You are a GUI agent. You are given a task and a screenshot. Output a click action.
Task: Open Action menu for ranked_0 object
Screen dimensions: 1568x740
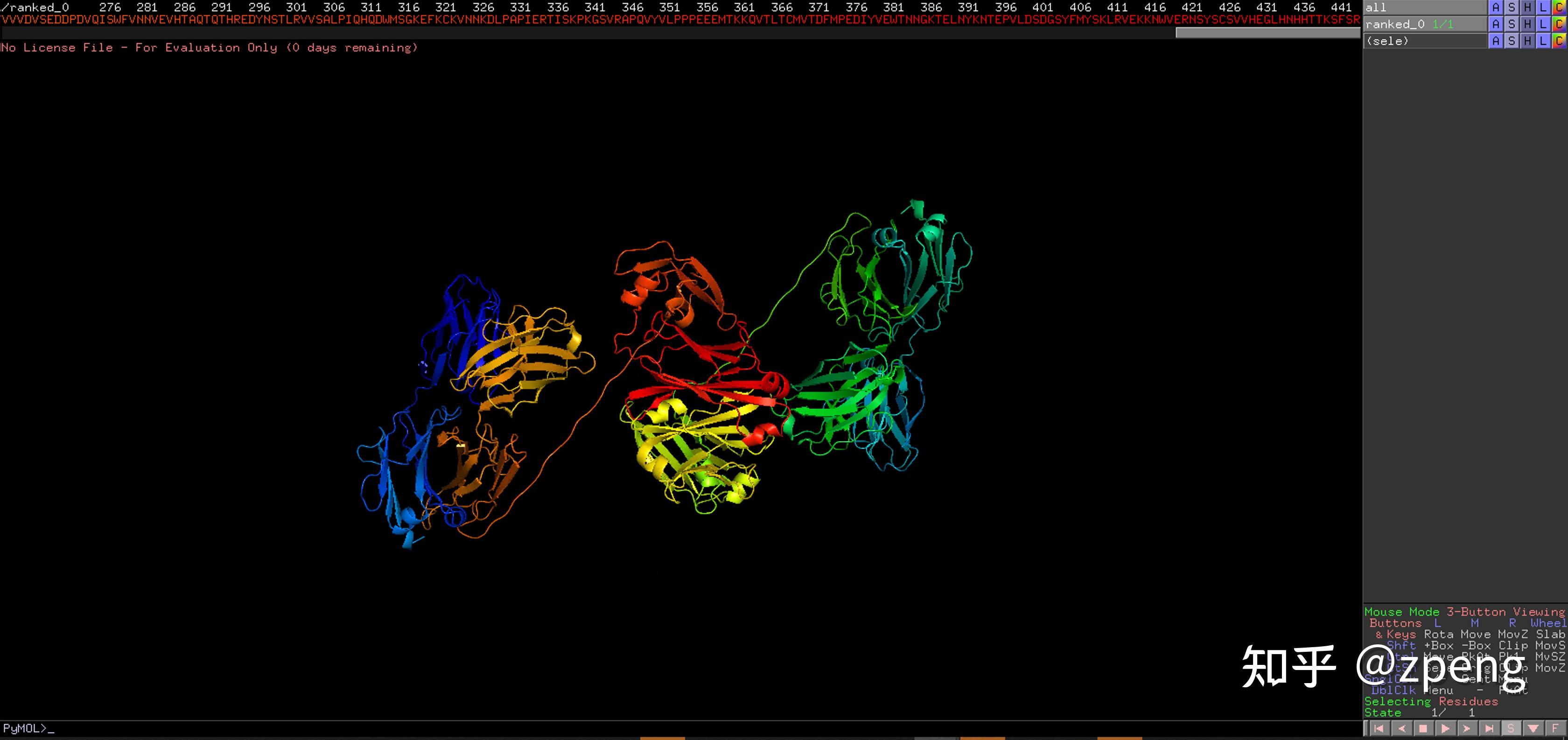pyautogui.click(x=1496, y=24)
